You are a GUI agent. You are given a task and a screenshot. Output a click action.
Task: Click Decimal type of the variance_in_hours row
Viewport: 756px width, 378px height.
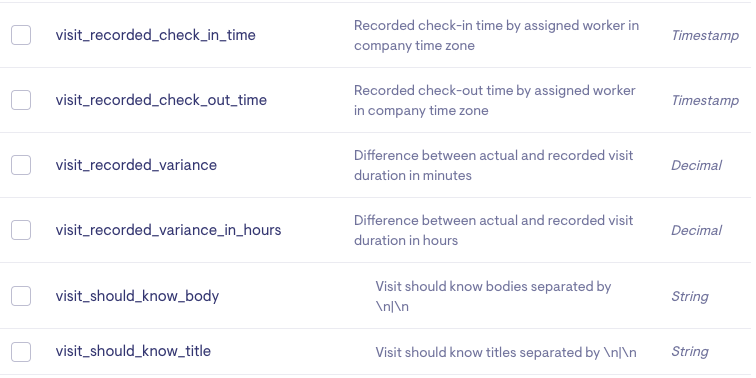[696, 230]
